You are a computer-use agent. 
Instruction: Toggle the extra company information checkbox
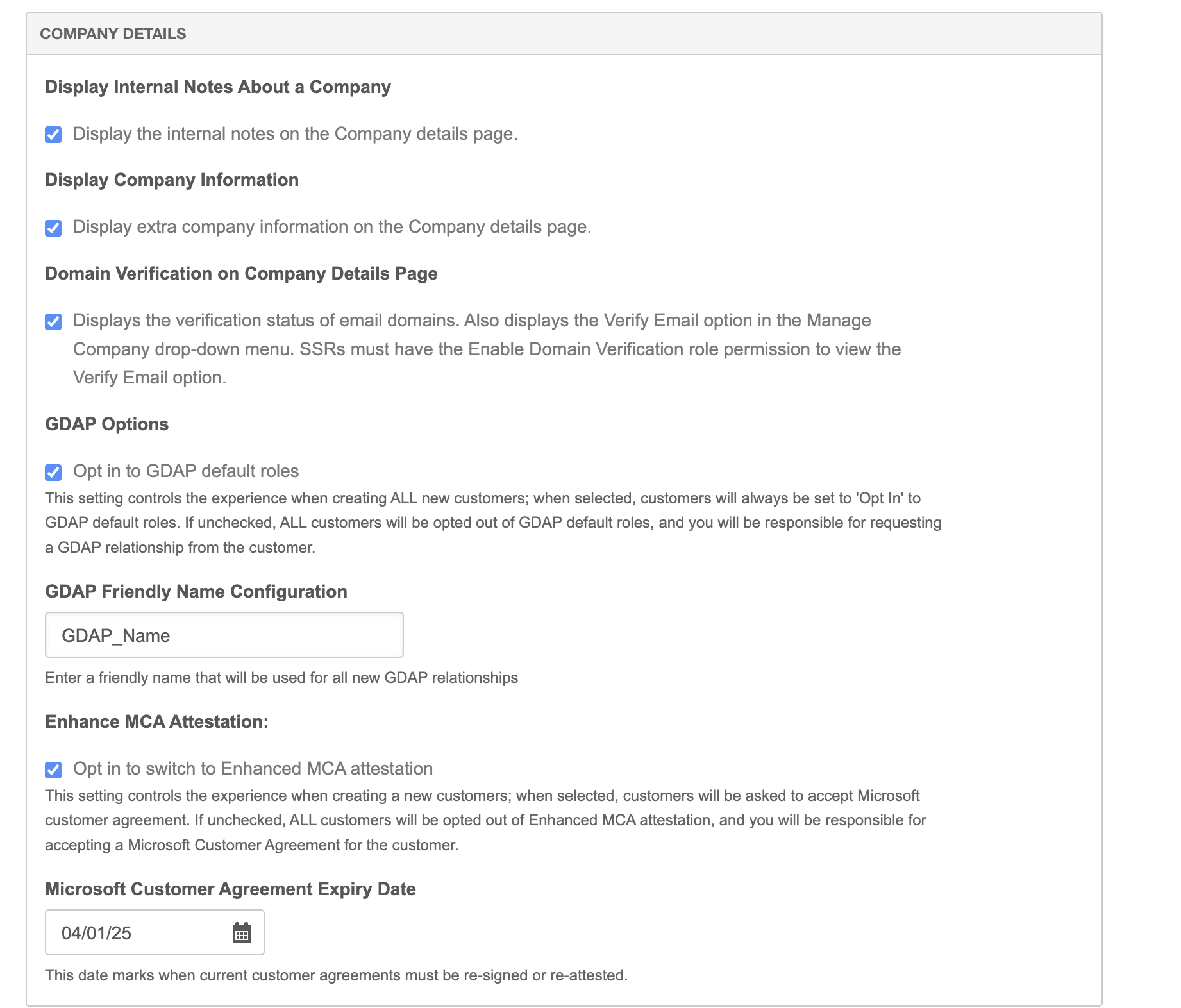click(x=53, y=228)
